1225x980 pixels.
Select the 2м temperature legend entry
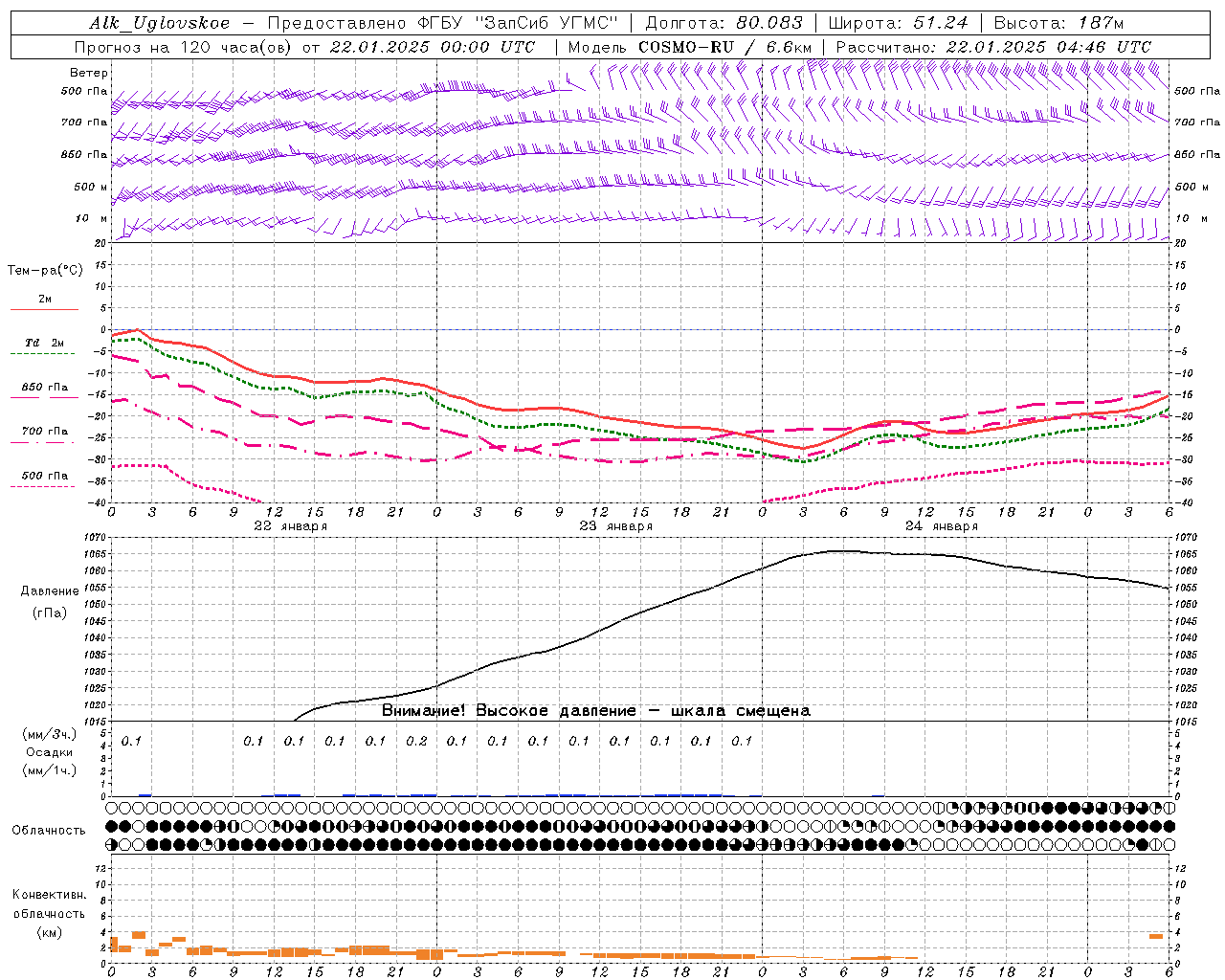click(45, 299)
